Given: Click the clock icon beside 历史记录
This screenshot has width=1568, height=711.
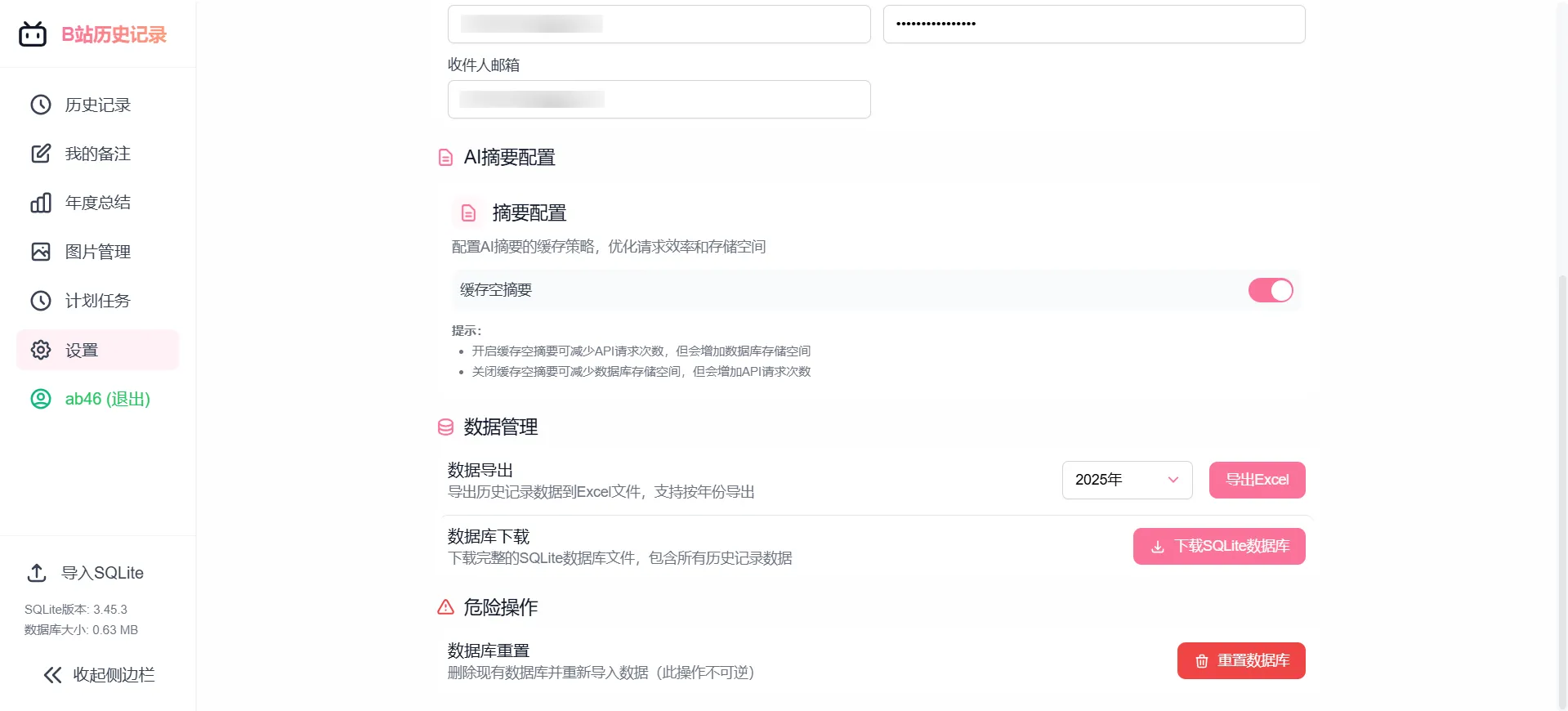Looking at the screenshot, I should 41,105.
